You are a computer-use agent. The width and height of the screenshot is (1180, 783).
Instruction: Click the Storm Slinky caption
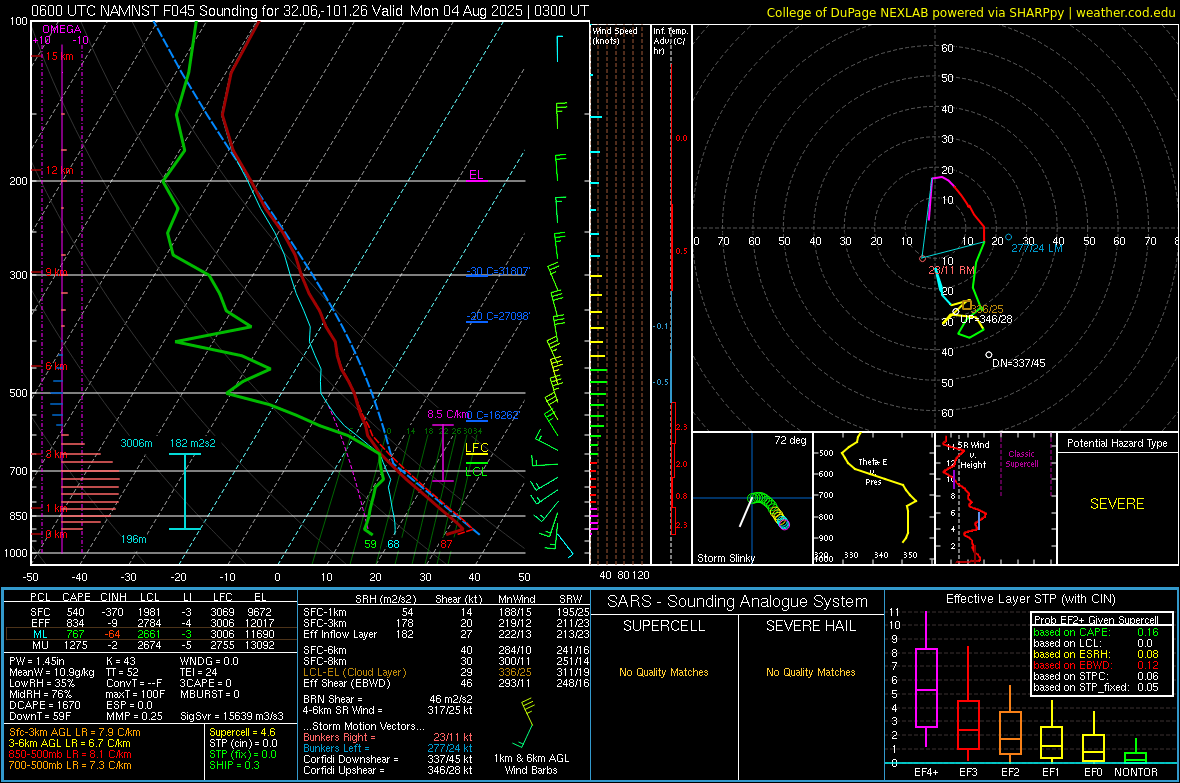point(725,558)
